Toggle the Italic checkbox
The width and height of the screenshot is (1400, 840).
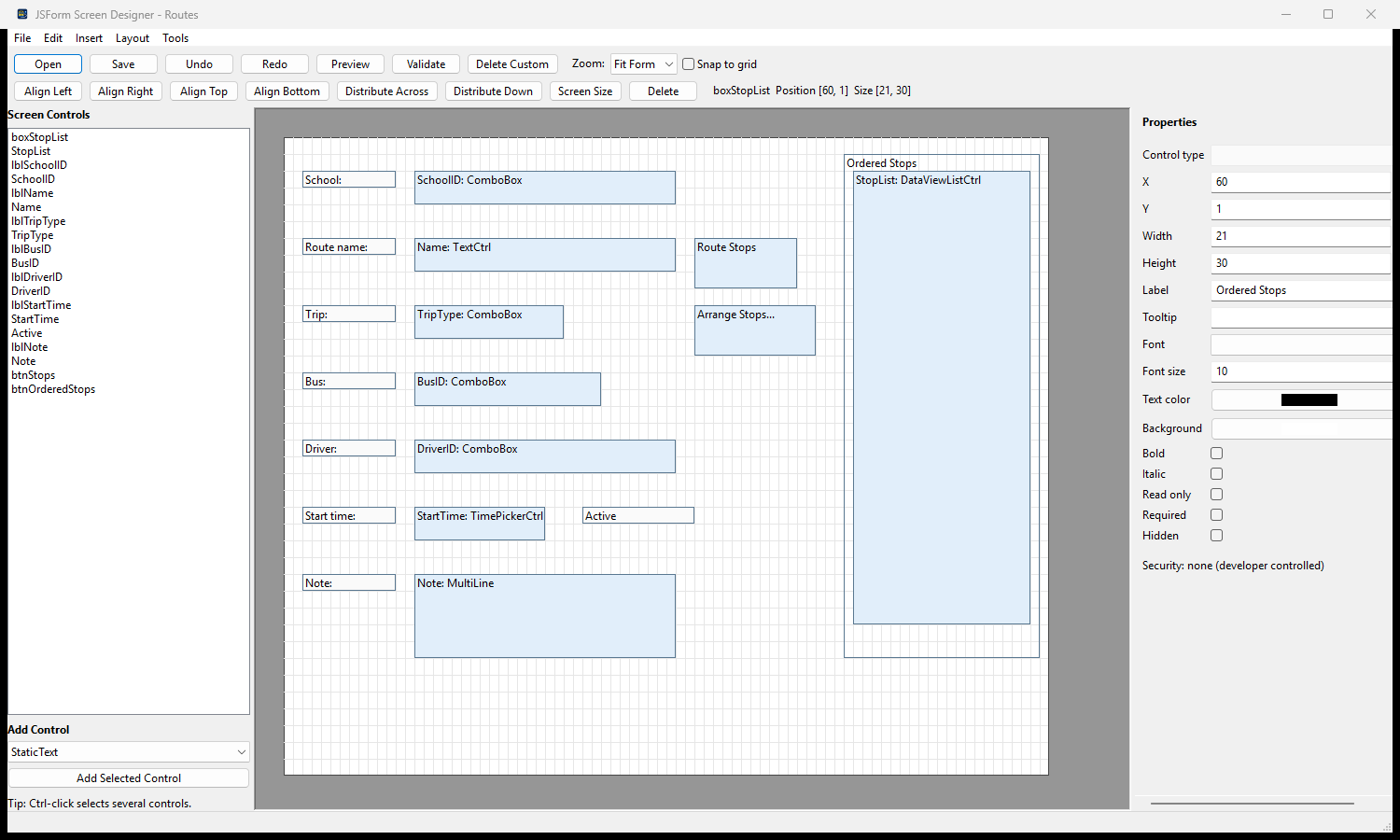tap(1216, 474)
